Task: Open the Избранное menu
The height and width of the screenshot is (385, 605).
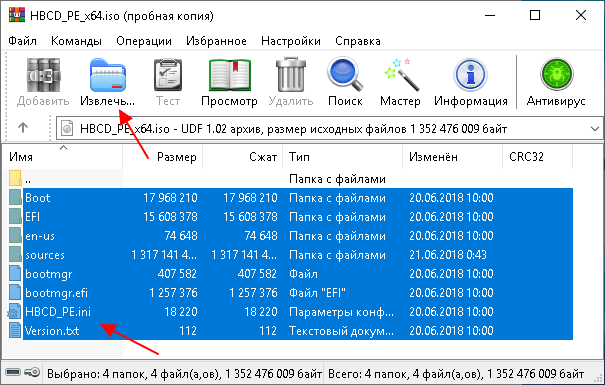Action: pyautogui.click(x=216, y=41)
